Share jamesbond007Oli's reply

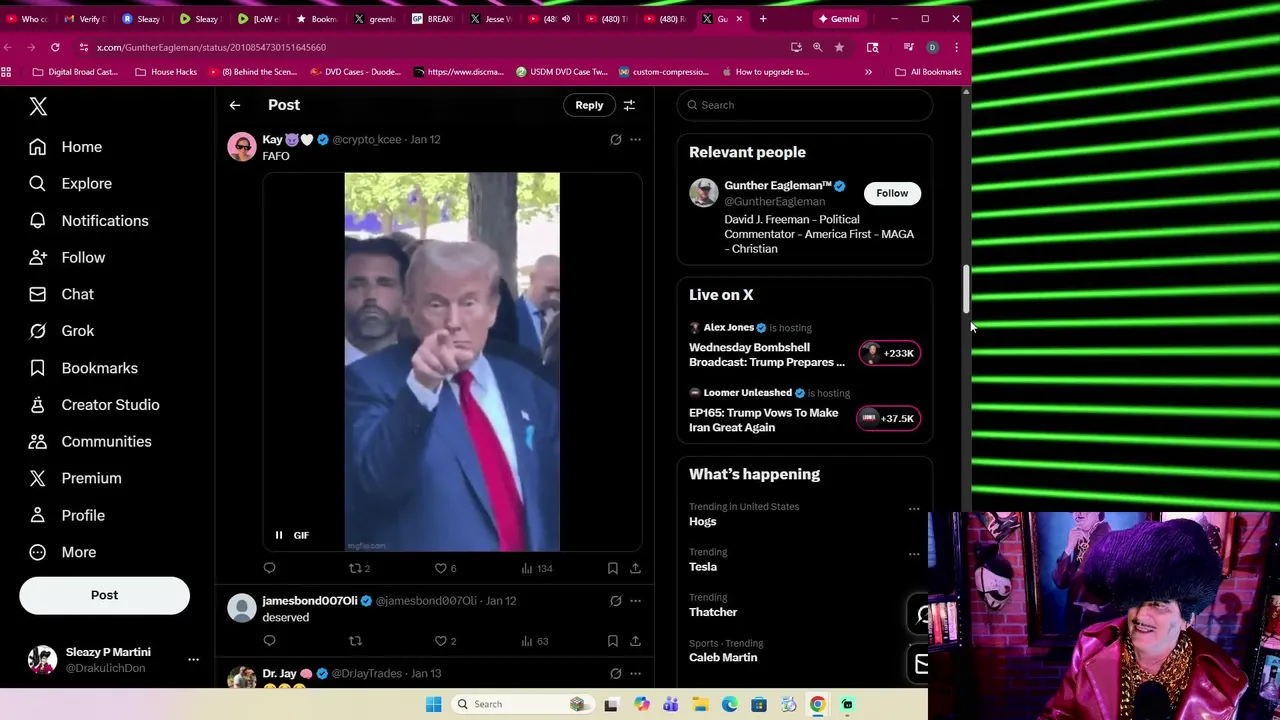coord(635,641)
